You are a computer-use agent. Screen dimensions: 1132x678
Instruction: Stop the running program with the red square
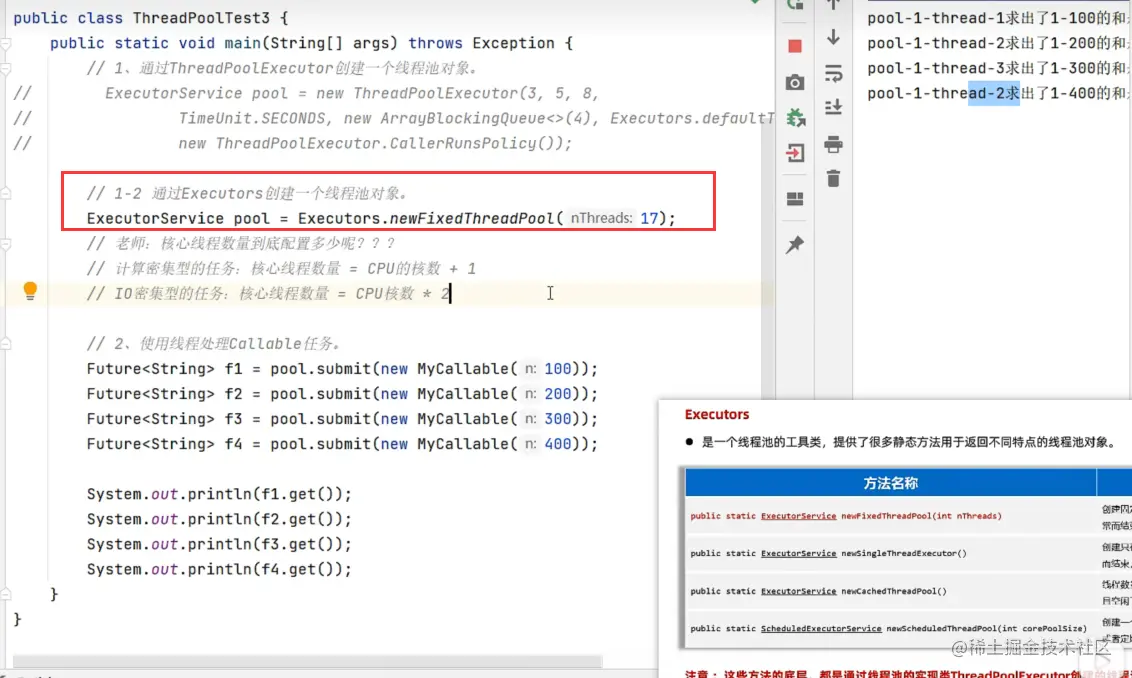tap(795, 46)
